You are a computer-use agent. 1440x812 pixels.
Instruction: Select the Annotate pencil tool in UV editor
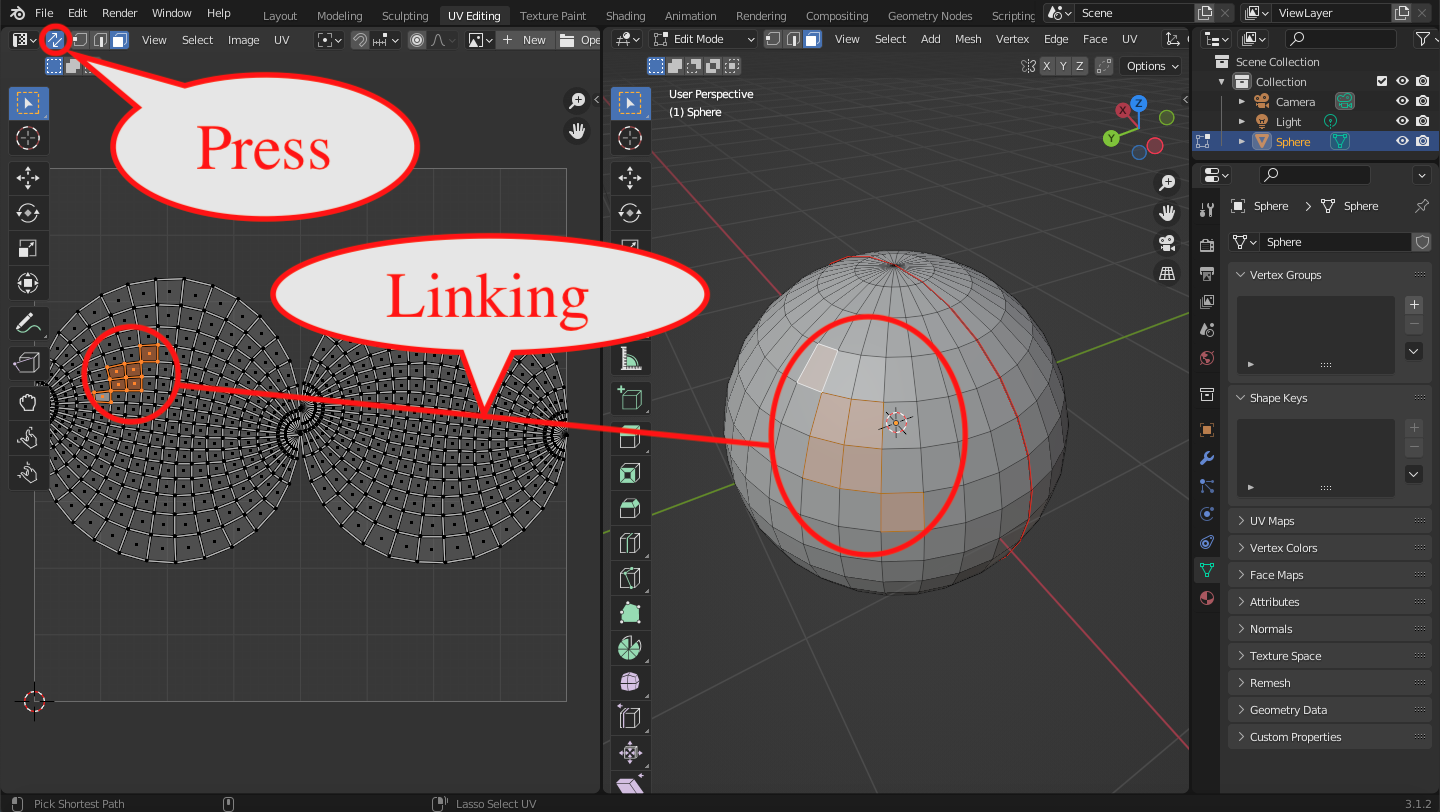(28, 323)
